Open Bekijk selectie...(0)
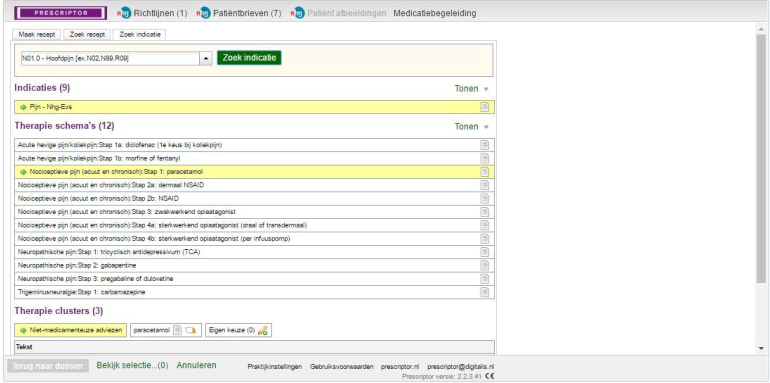Image resolution: width=770 pixels, height=383 pixels. tap(133, 365)
